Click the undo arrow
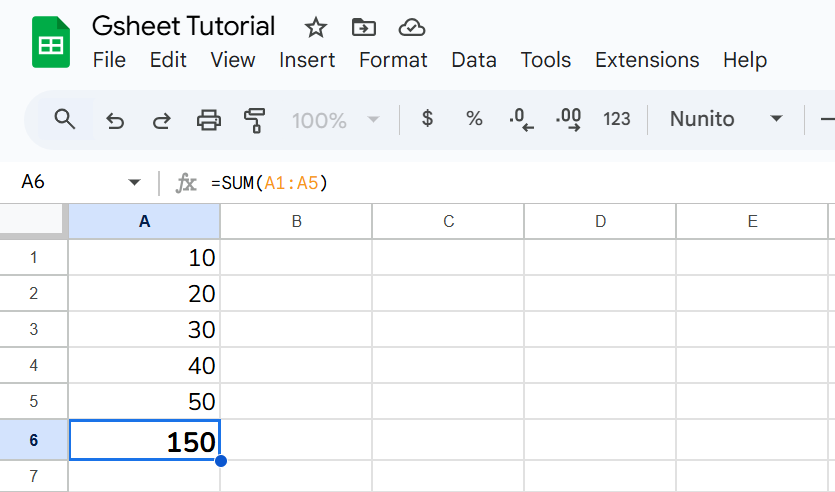The image size is (835, 492). tap(115, 120)
